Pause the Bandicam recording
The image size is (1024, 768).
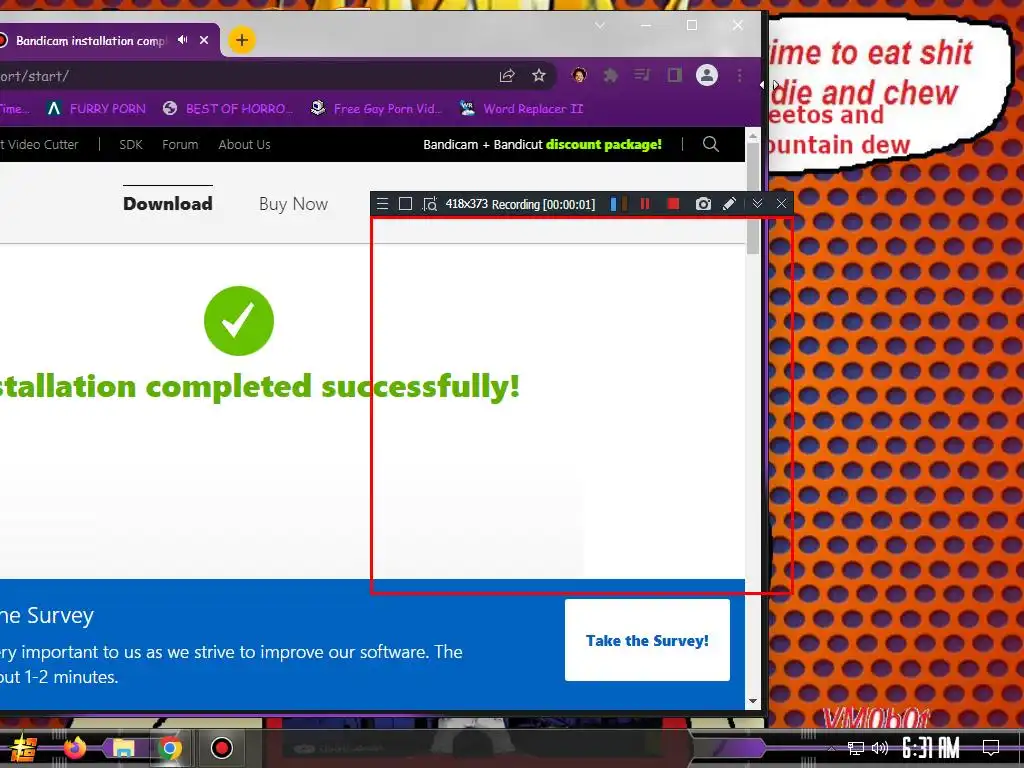(x=645, y=204)
